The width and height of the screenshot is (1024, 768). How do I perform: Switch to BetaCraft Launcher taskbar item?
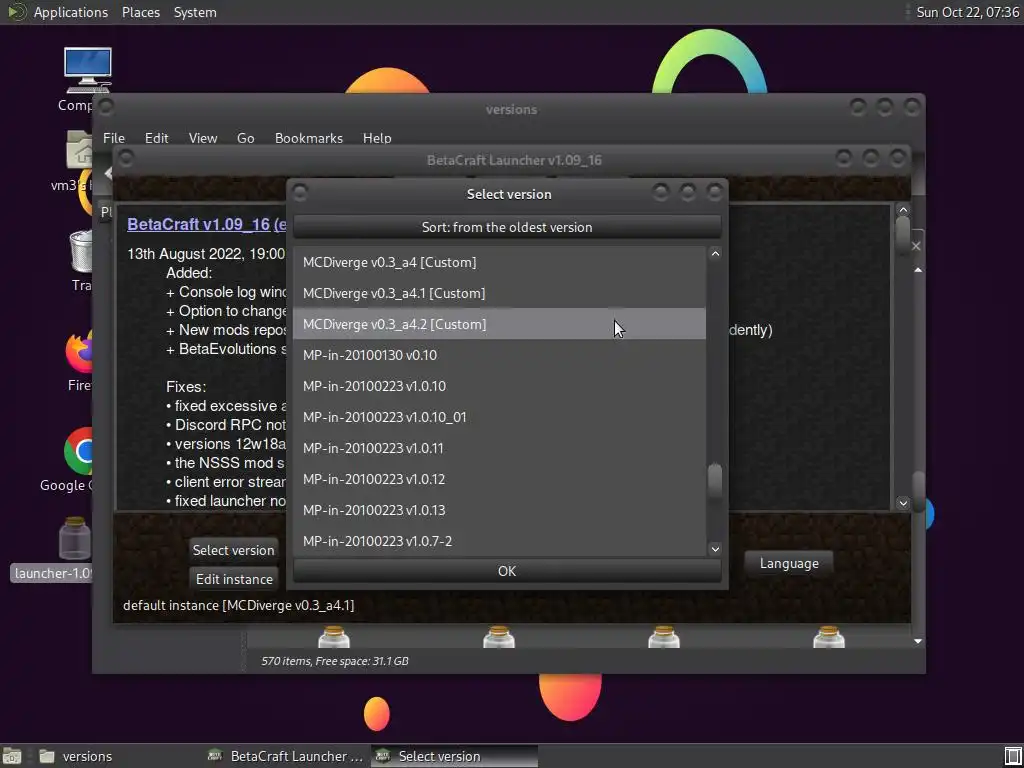pos(285,756)
